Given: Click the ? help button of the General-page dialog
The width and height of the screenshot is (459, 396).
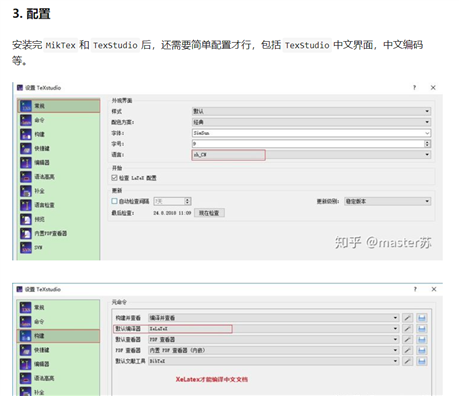Looking at the screenshot, I should [414, 88].
